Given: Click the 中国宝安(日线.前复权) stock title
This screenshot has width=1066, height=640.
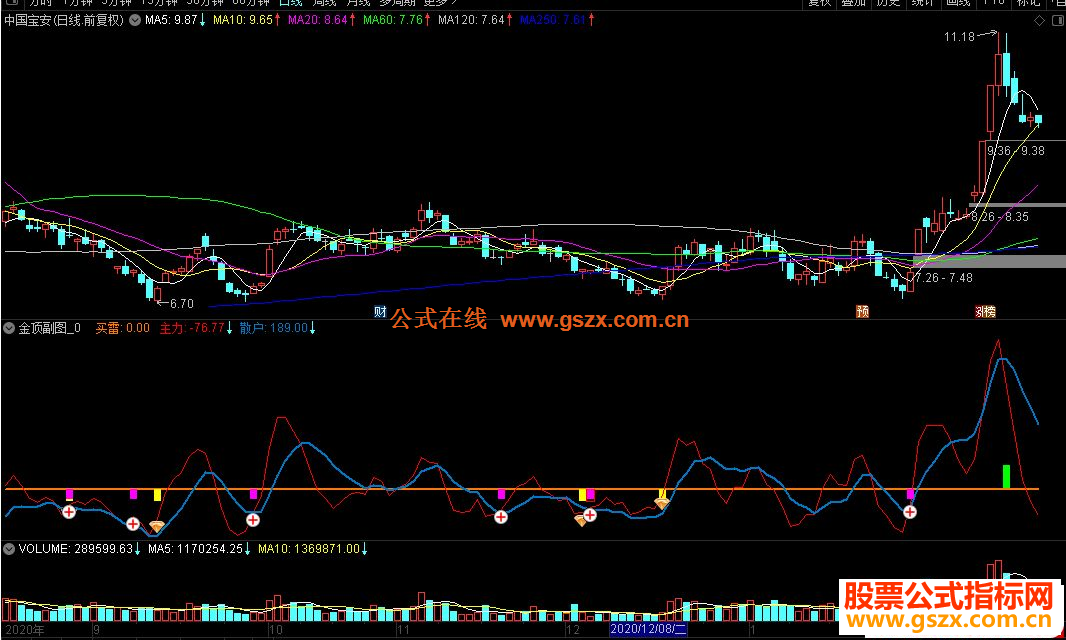Looking at the screenshot, I should point(65,20).
